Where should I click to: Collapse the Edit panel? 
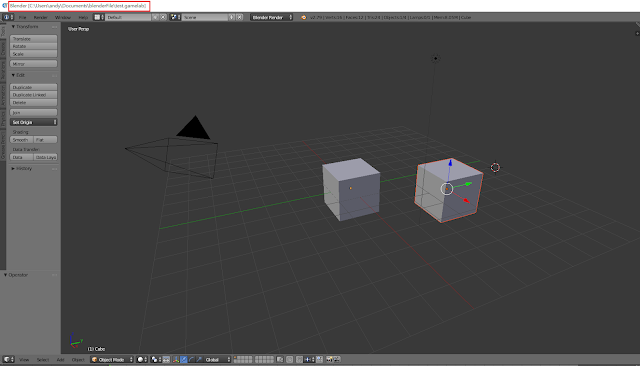(13, 75)
